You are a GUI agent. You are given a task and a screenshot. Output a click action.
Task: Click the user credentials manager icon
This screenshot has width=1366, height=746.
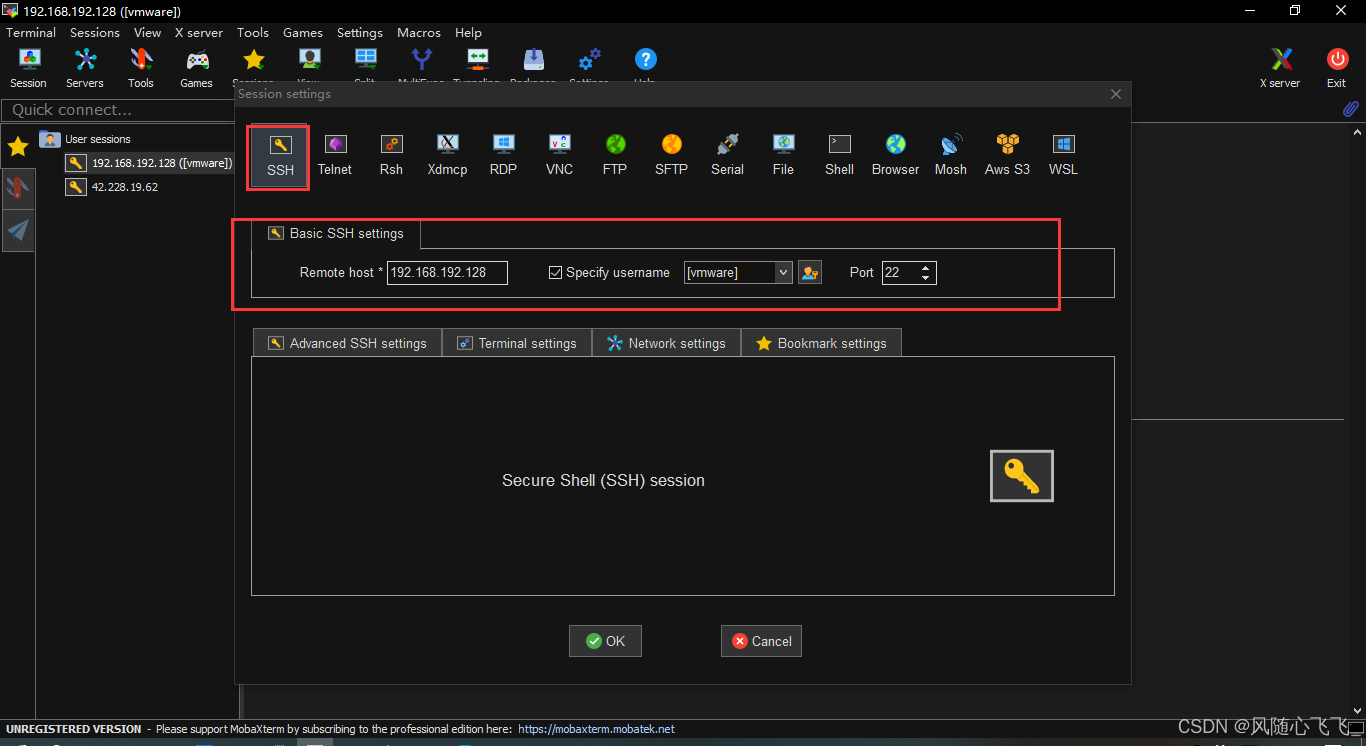tap(809, 272)
